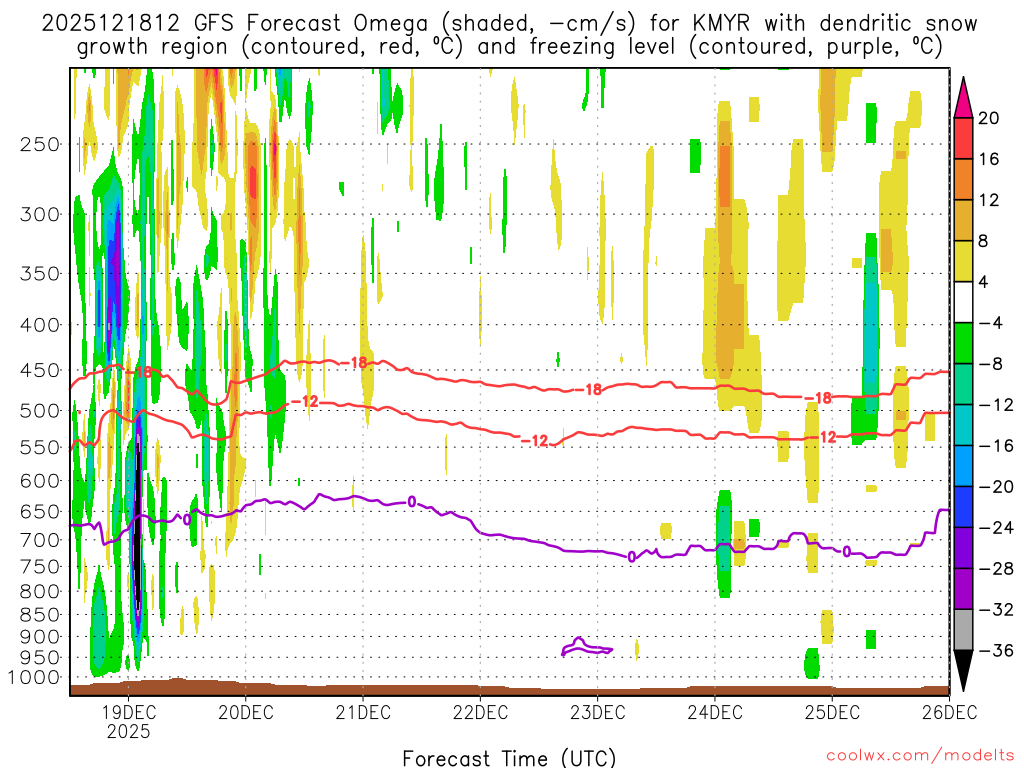The image size is (1024, 768).
Task: Click the 25DEC axis label
Action: pyautogui.click(x=832, y=712)
